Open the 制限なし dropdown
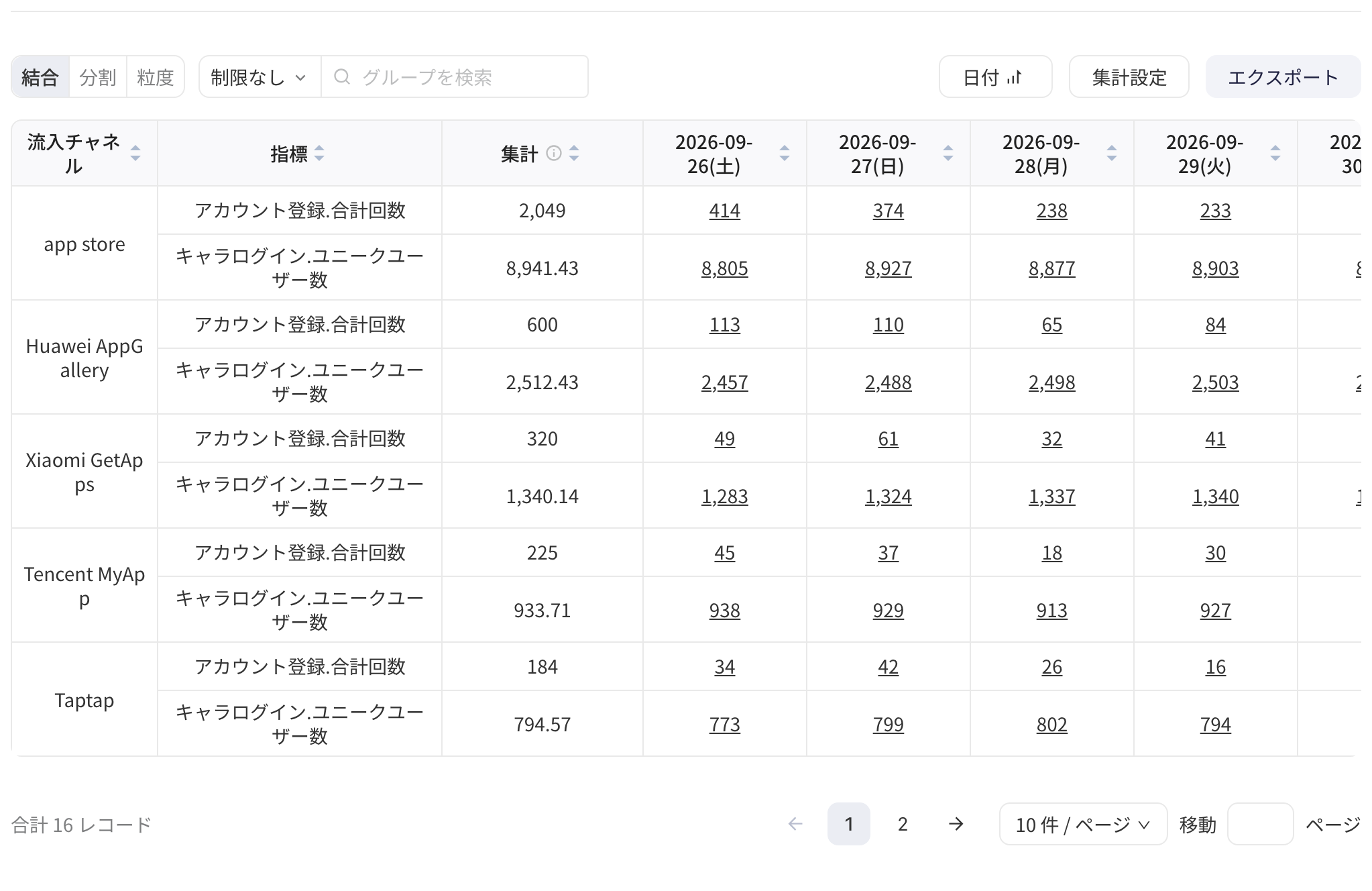Screen dimensions: 1372x891 tap(260, 77)
